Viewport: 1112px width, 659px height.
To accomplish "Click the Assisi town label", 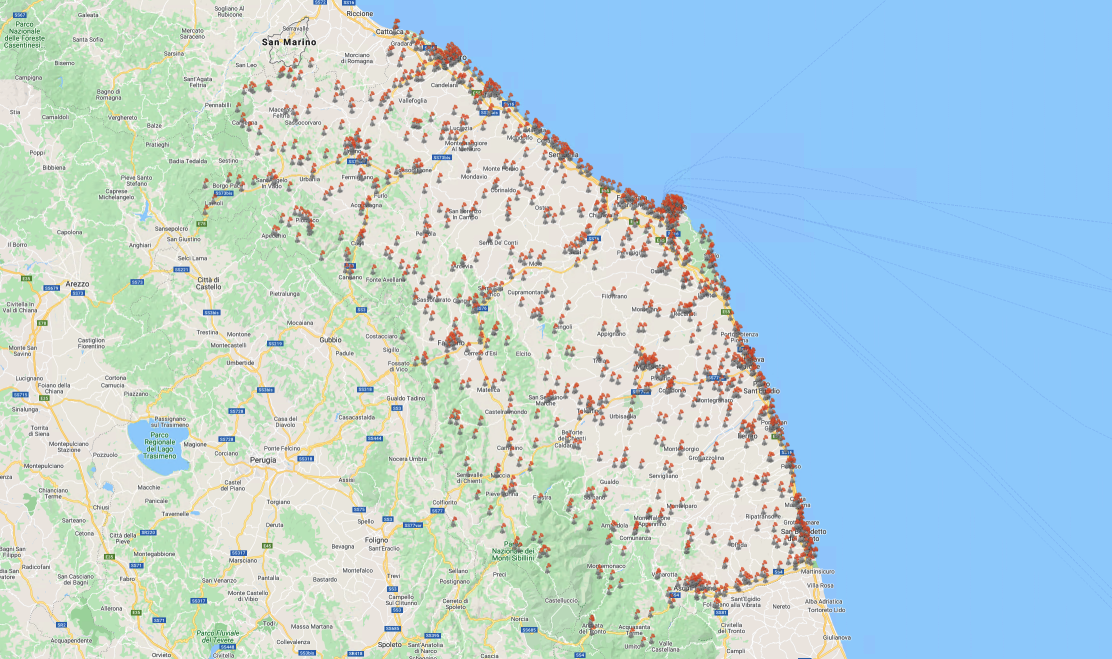I will tap(346, 480).
